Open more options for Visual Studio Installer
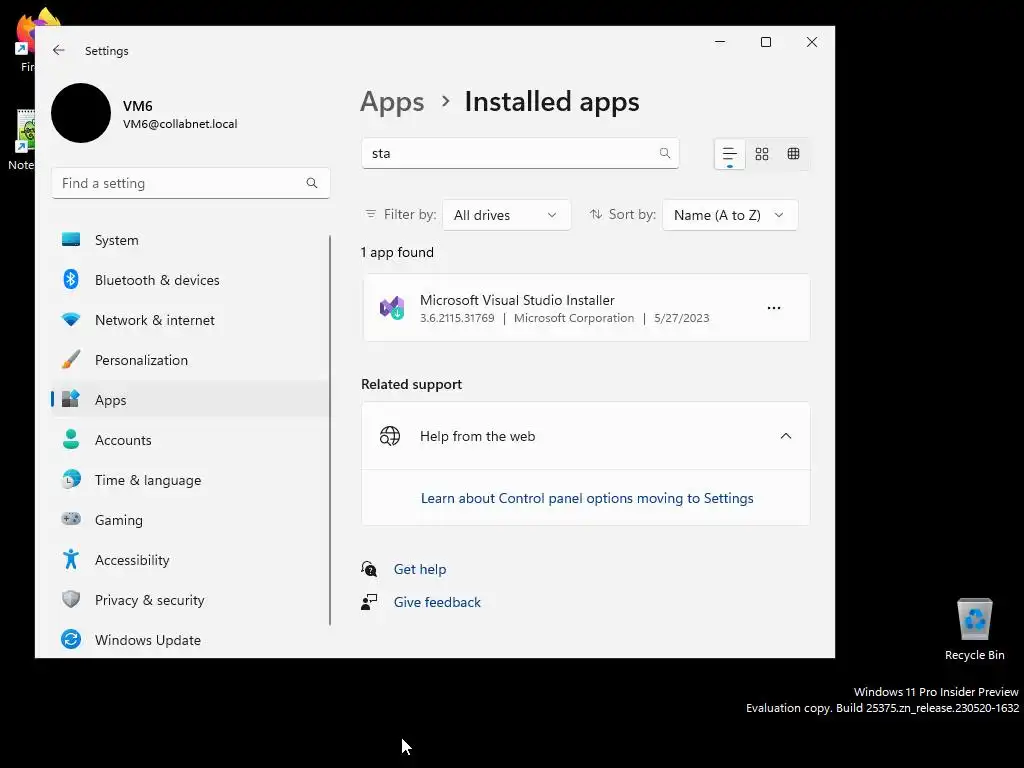The image size is (1024, 768). tap(774, 308)
